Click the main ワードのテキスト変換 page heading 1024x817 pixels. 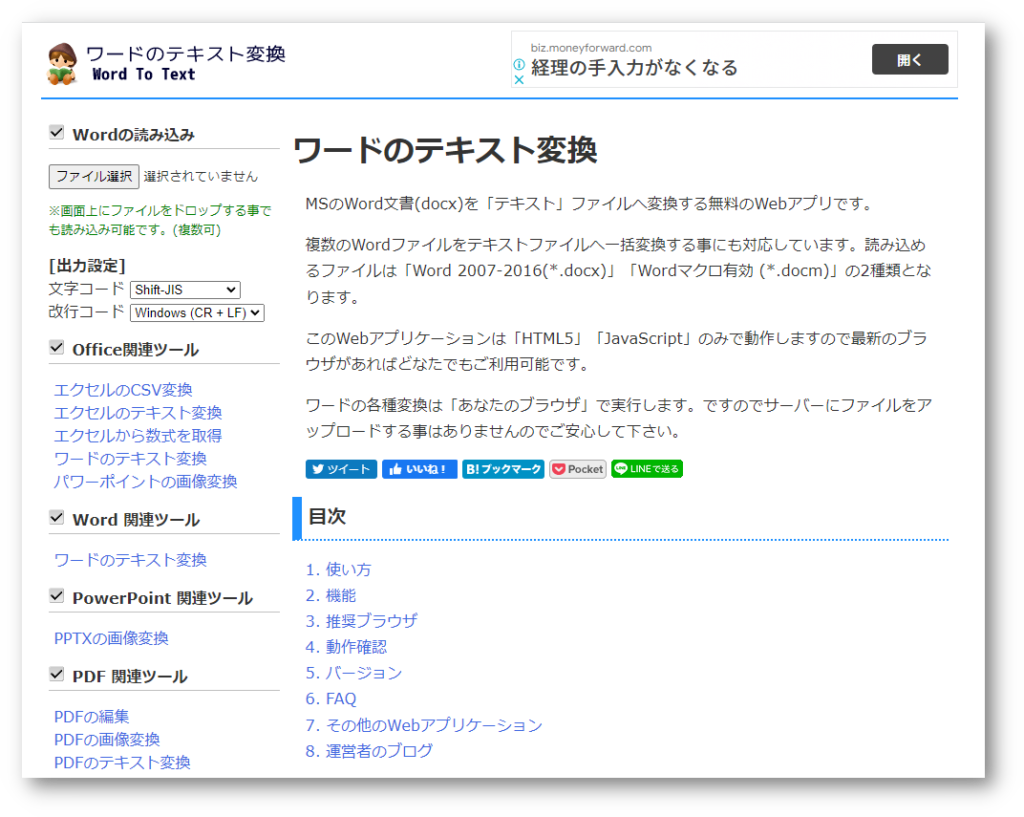[x=445, y=150]
